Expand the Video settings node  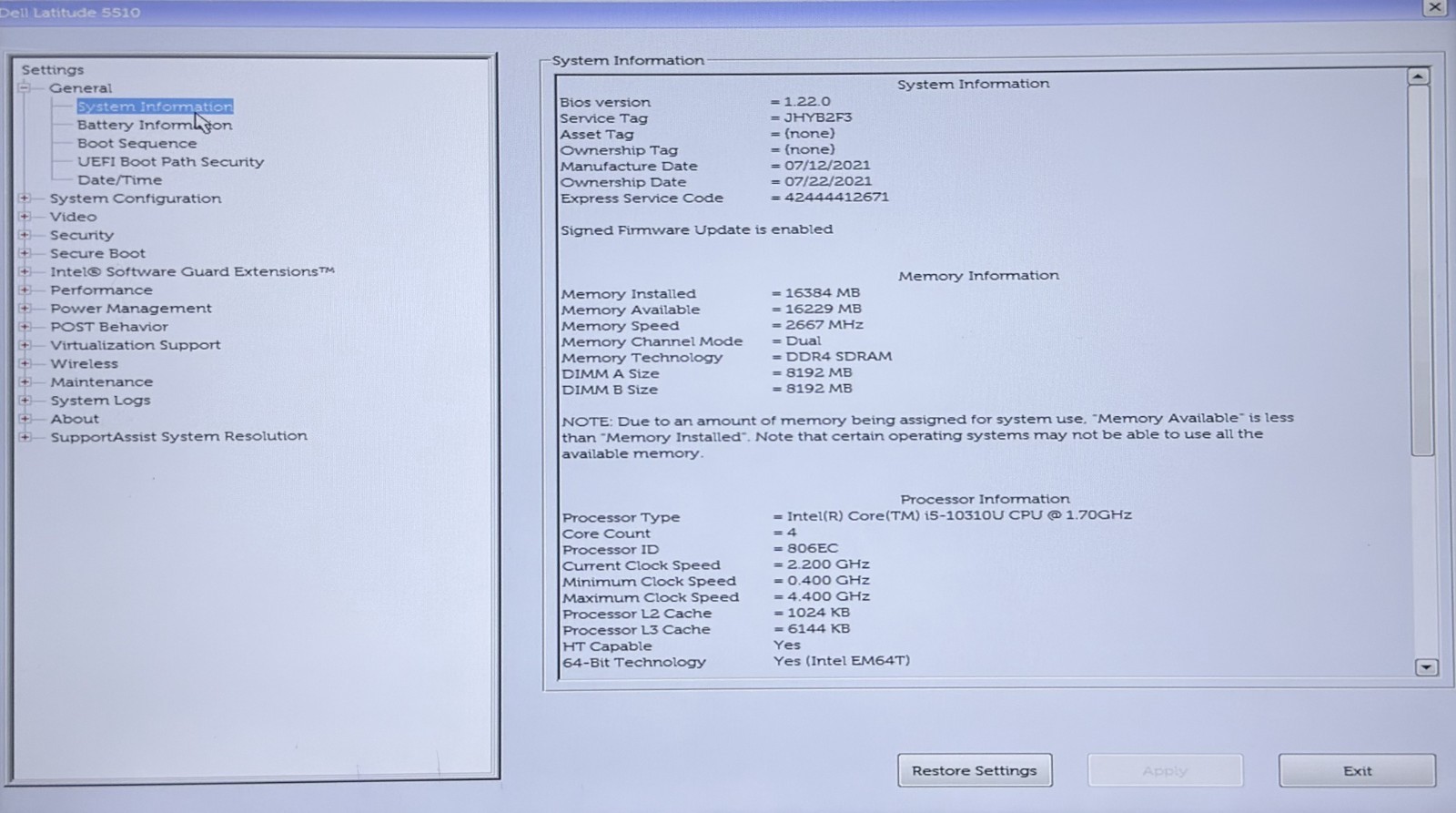(25, 217)
